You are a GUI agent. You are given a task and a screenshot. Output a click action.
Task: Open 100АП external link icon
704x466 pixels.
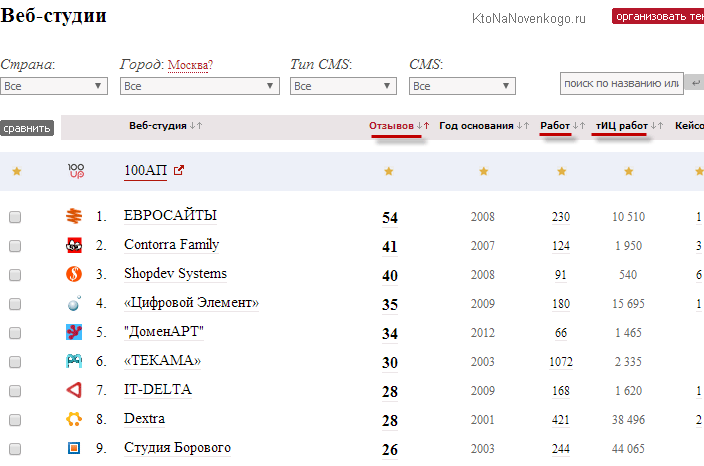(x=179, y=170)
